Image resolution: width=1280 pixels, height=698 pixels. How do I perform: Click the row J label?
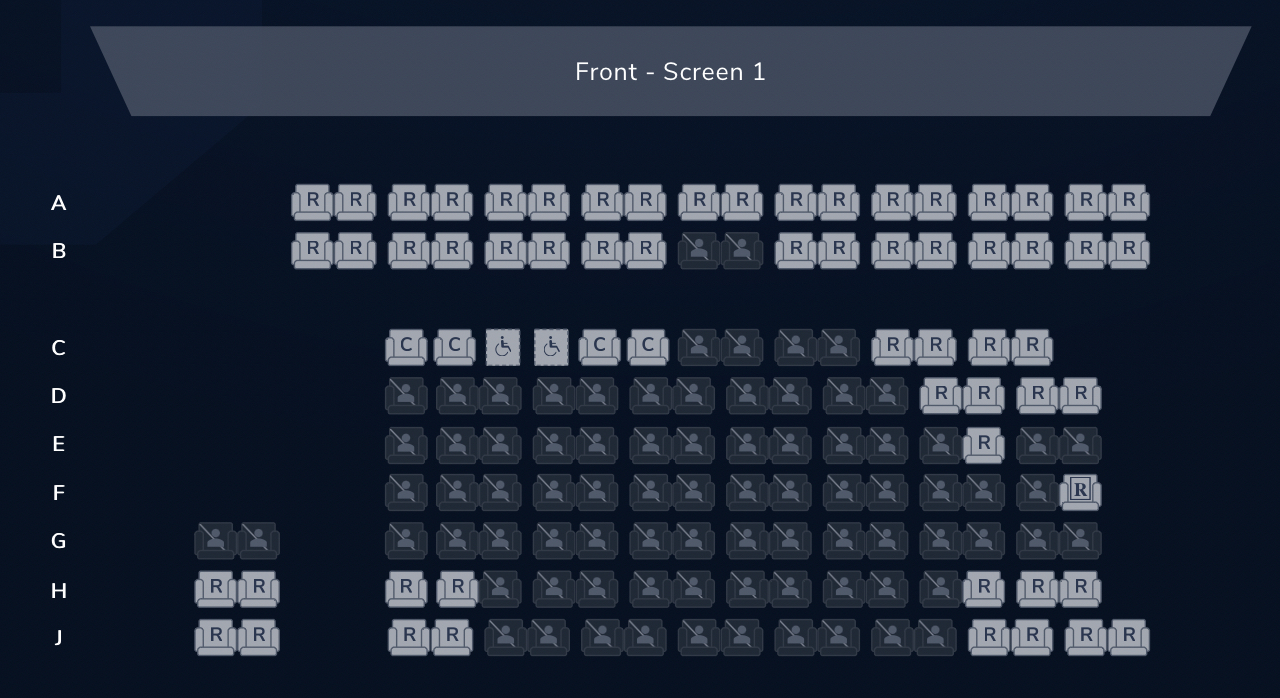click(x=58, y=637)
